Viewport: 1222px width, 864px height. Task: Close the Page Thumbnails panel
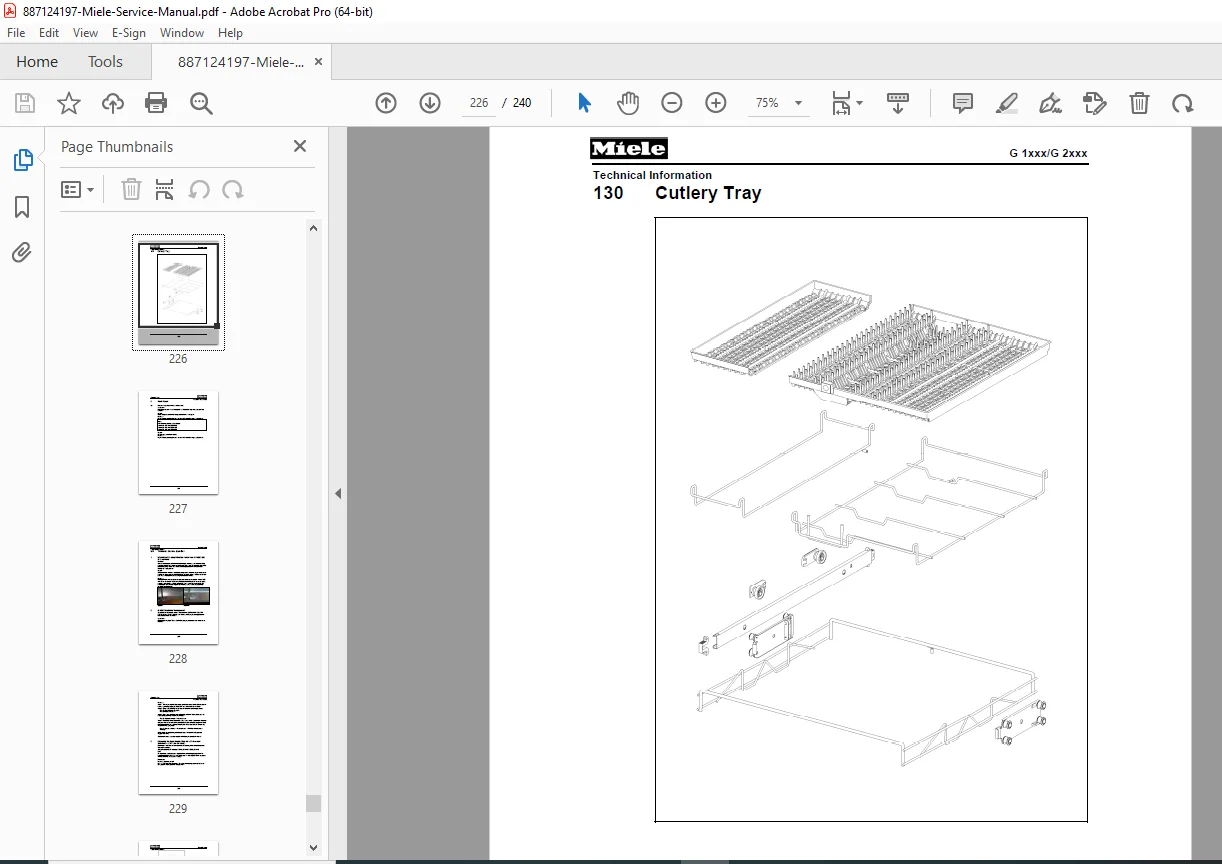300,146
